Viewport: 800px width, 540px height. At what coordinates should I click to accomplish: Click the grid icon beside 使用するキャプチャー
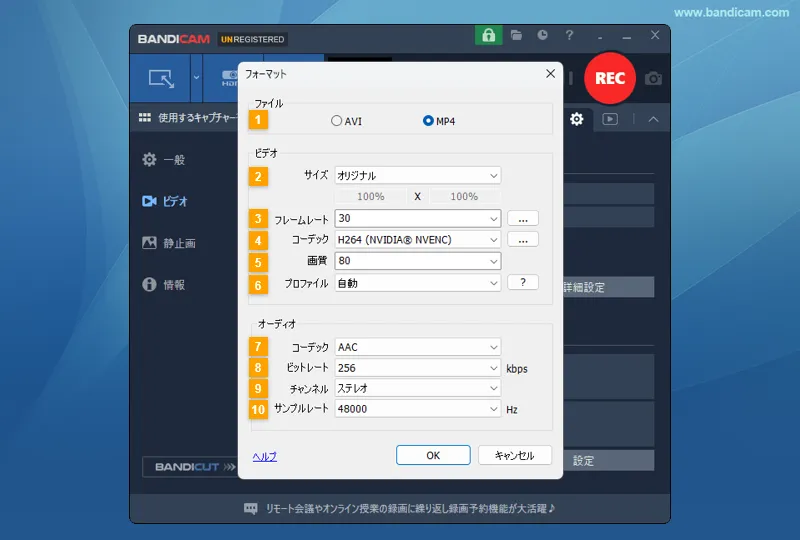coord(145,117)
